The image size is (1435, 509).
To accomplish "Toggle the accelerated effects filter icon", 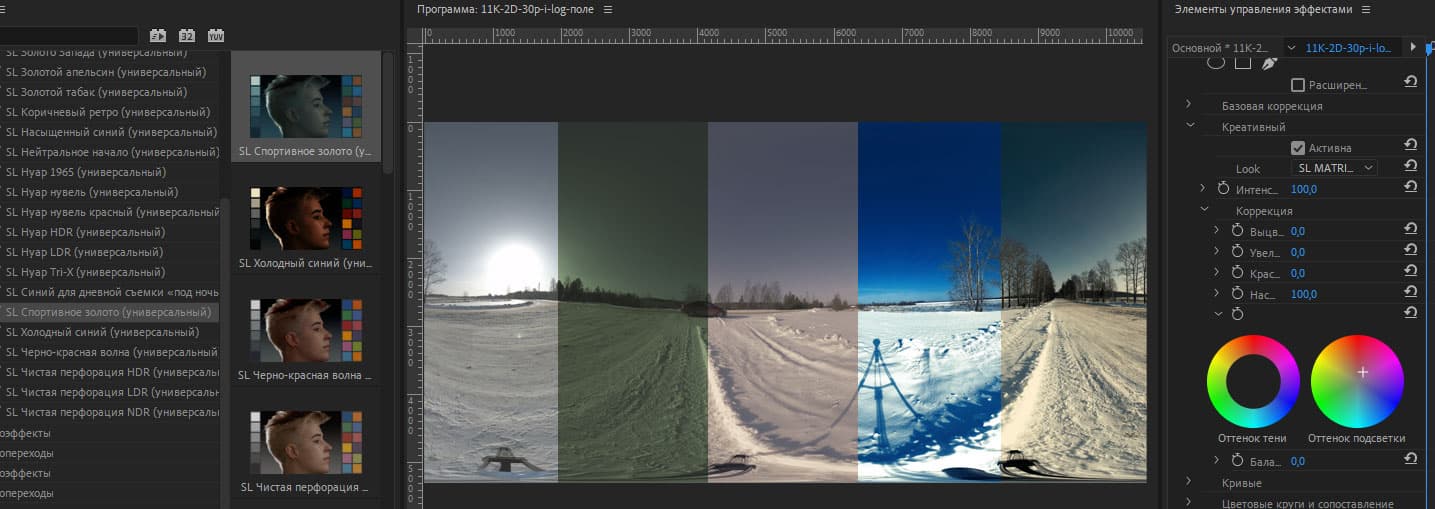I will point(157,35).
